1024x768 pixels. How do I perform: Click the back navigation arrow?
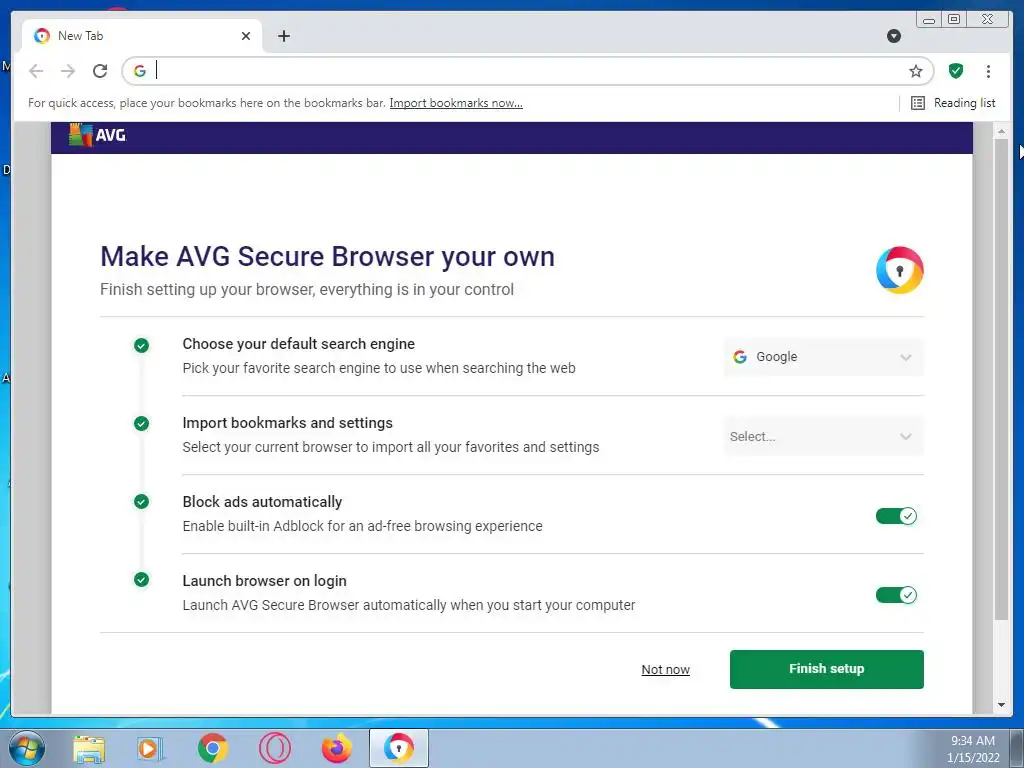[x=36, y=71]
